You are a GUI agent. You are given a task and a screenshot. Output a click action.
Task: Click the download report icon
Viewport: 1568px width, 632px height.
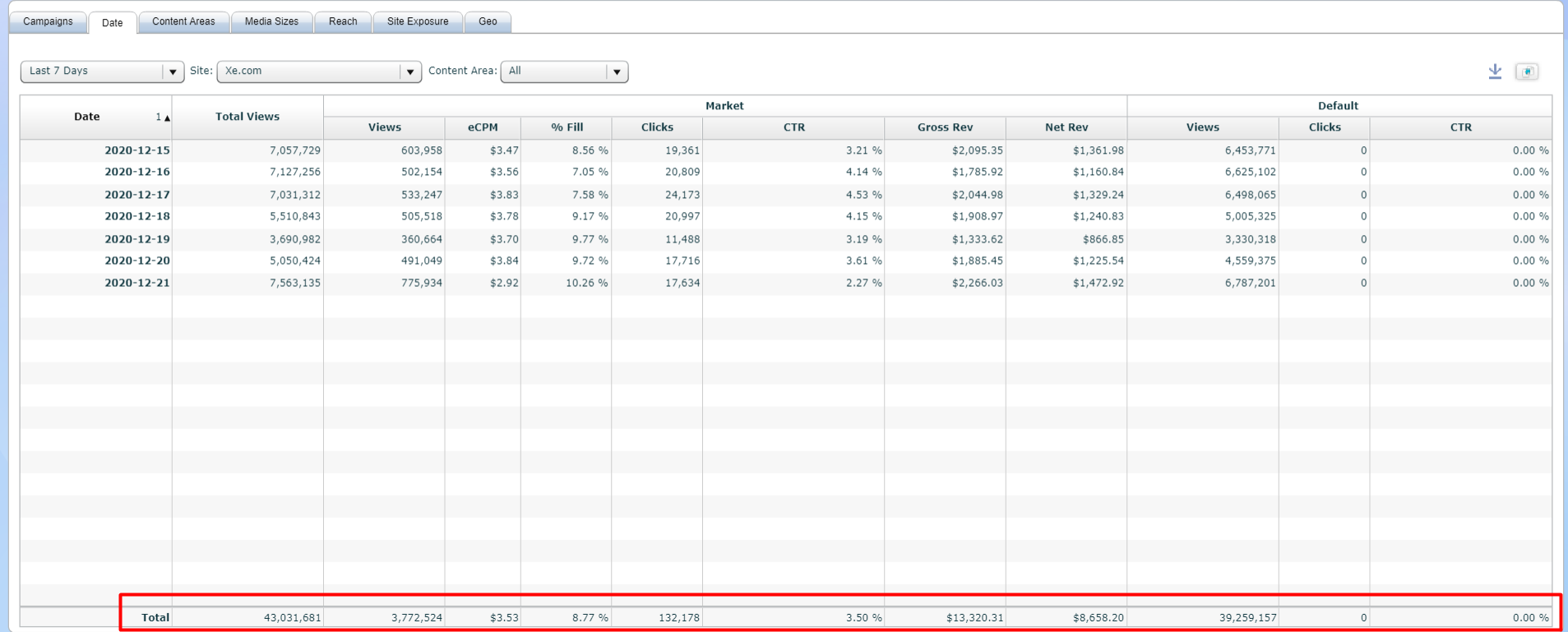pos(1495,72)
